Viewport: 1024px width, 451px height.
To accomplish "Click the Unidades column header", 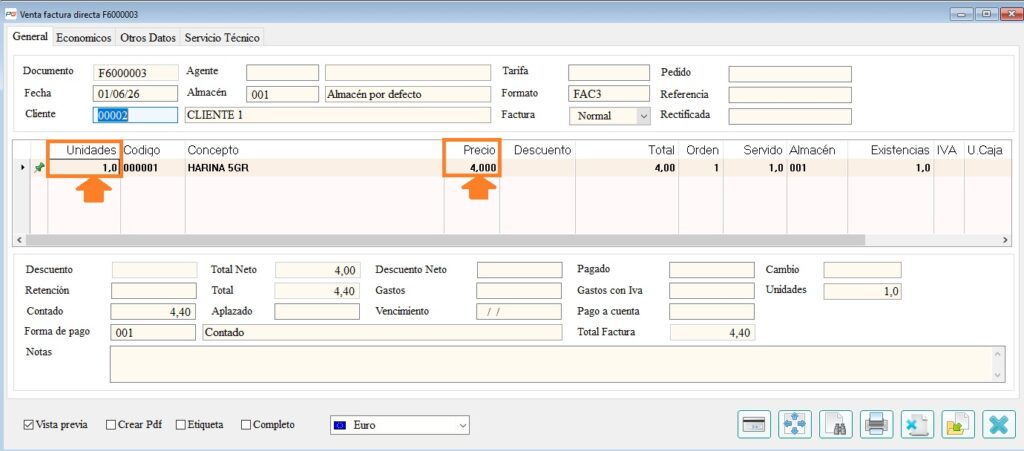I will click(84, 150).
